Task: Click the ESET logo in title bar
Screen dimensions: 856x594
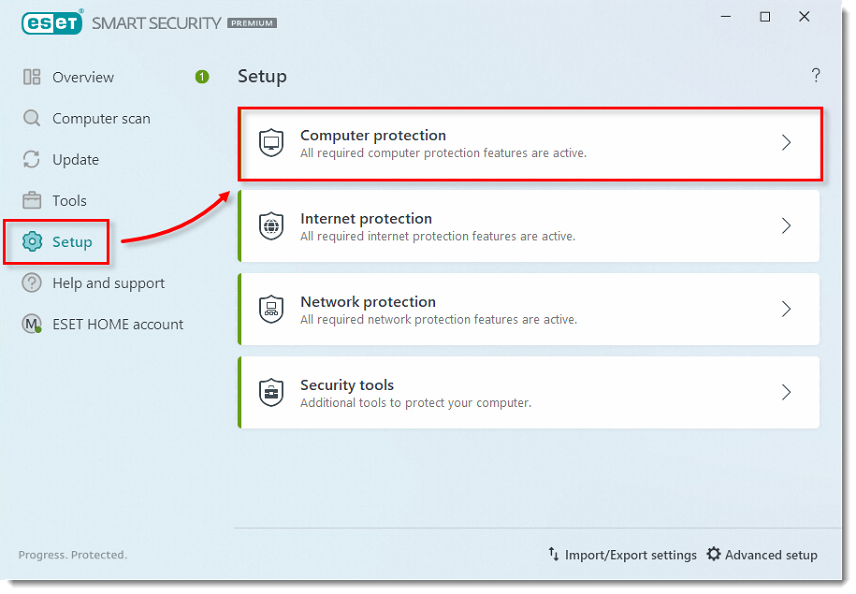Action: pyautogui.click(x=52, y=23)
